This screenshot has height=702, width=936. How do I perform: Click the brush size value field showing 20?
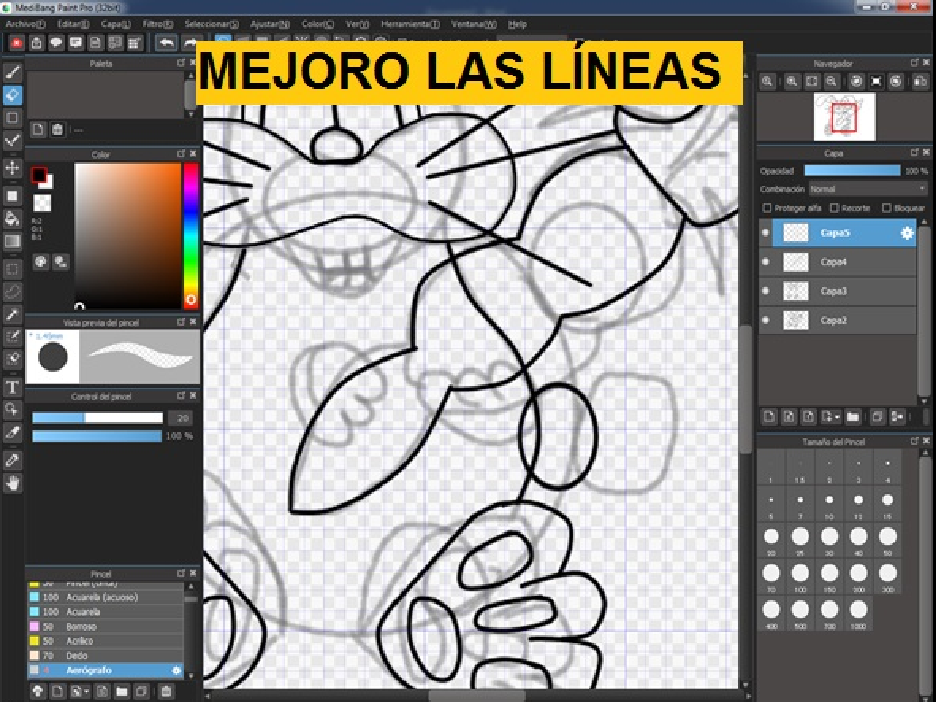[181, 418]
